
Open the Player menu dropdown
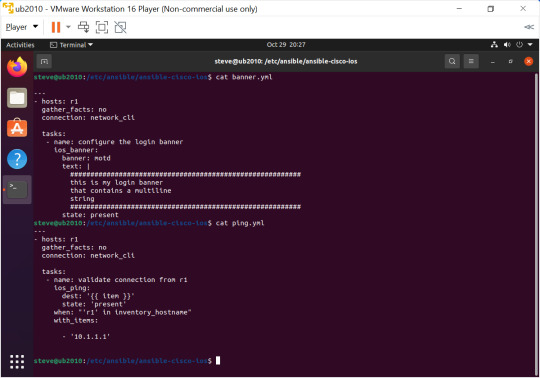(x=21, y=27)
